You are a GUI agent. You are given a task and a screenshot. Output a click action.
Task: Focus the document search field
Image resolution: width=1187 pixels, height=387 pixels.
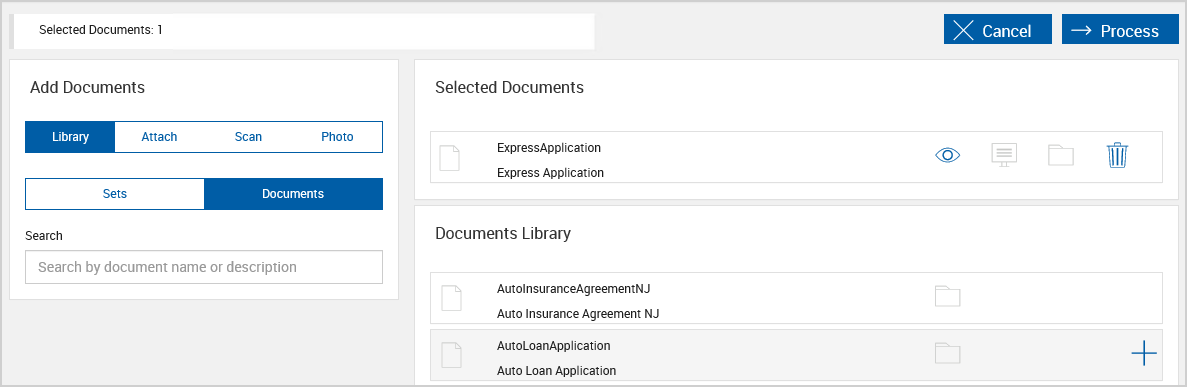(204, 267)
